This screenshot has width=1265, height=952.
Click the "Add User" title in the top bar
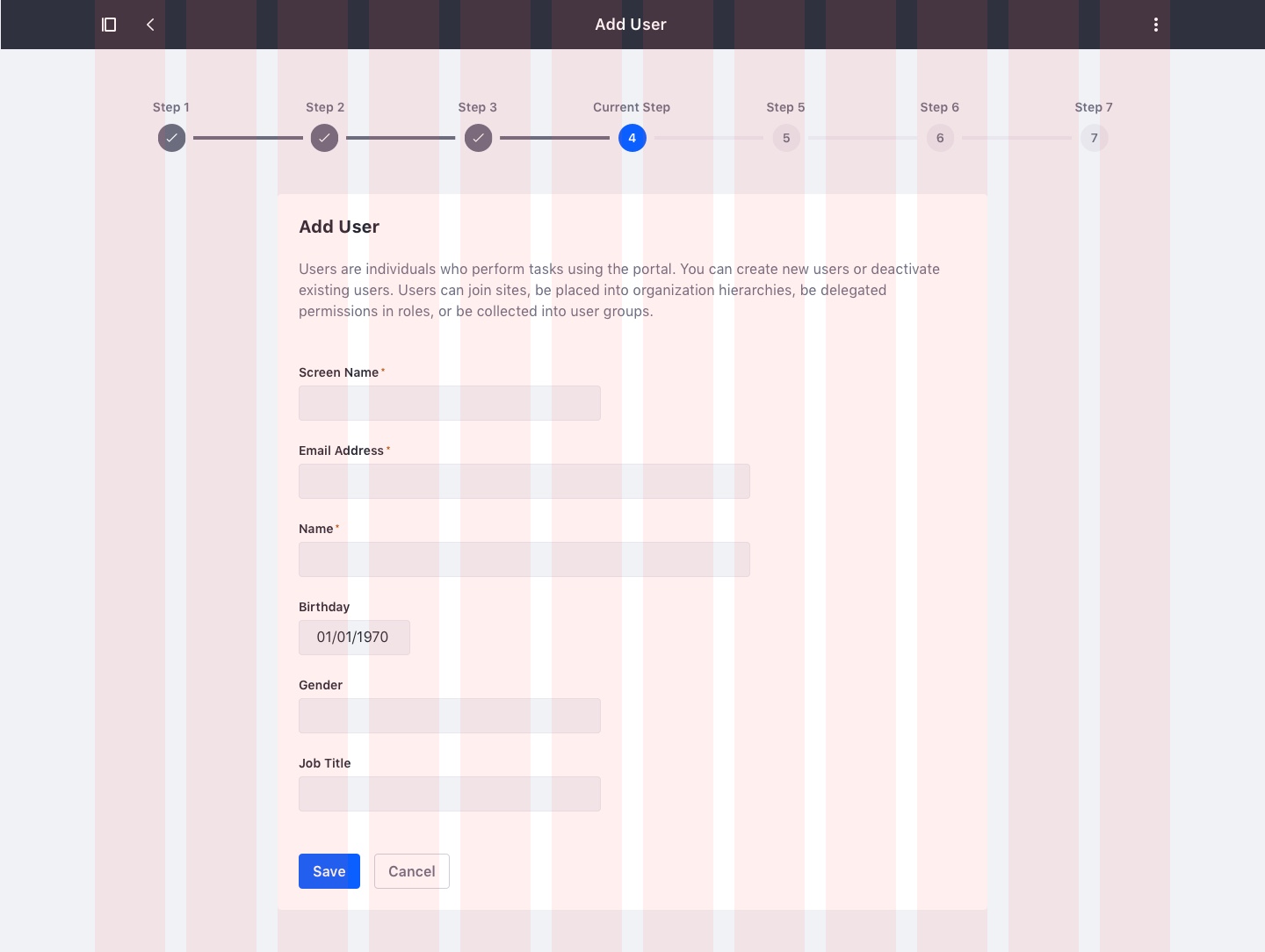[631, 25]
